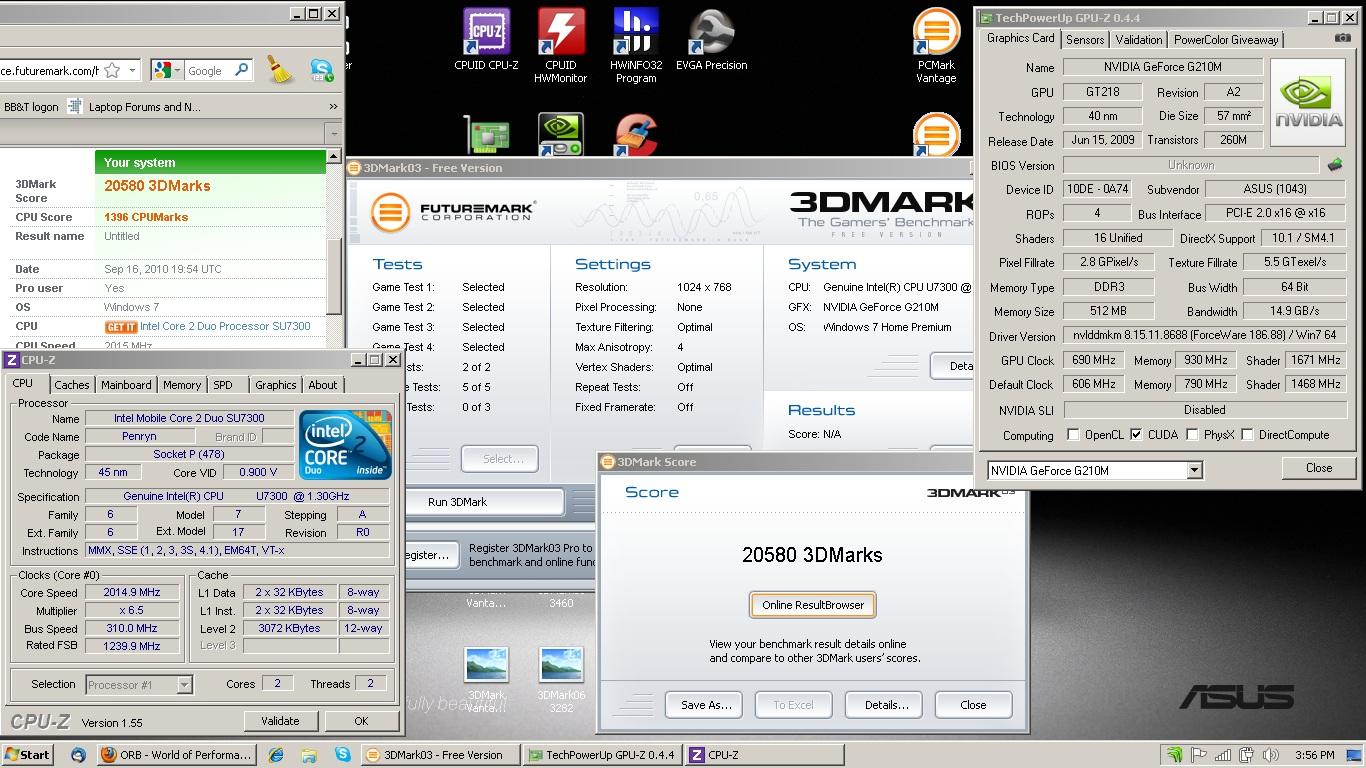Open the Laptop Forums bookmark
Image resolution: width=1366 pixels, height=768 pixels.
[x=134, y=107]
